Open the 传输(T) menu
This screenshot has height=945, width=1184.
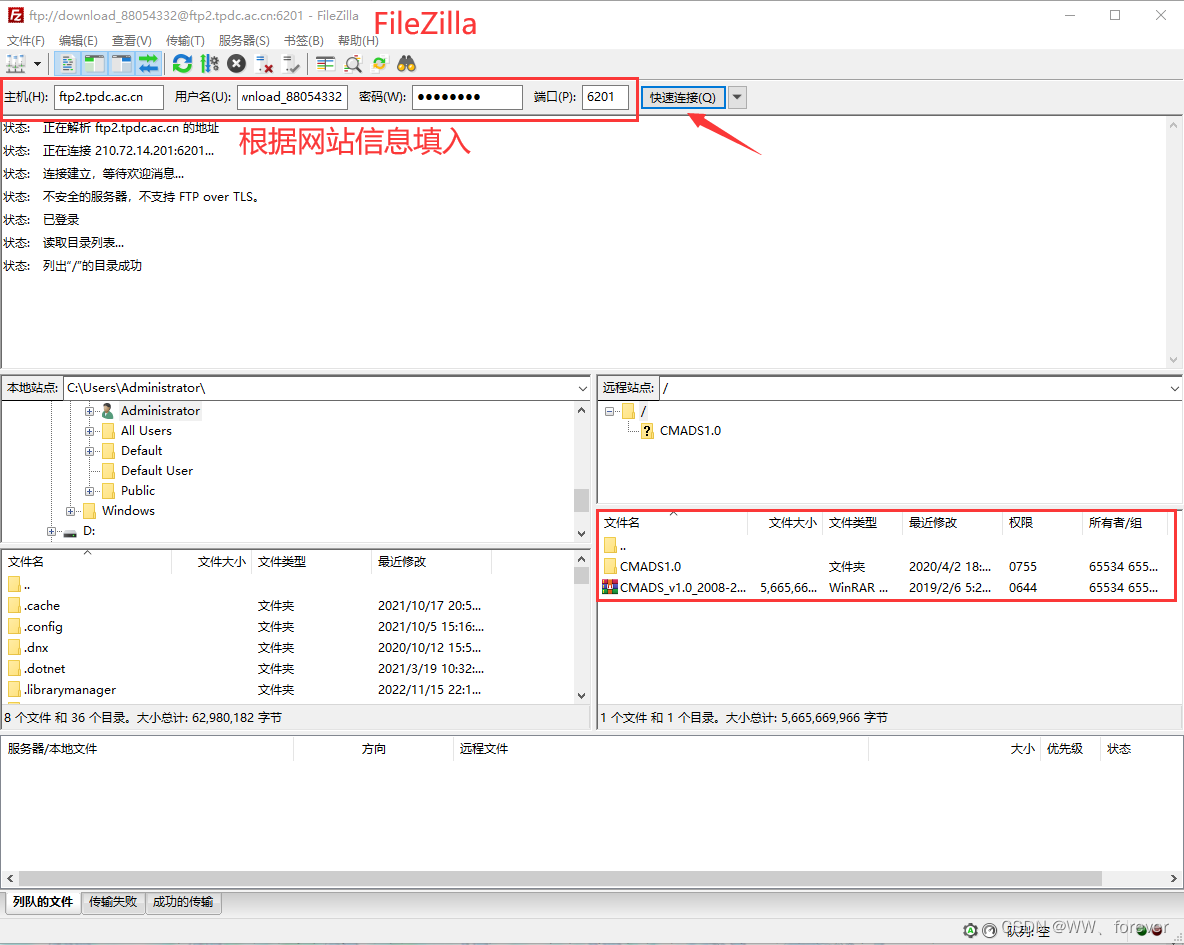(185, 40)
